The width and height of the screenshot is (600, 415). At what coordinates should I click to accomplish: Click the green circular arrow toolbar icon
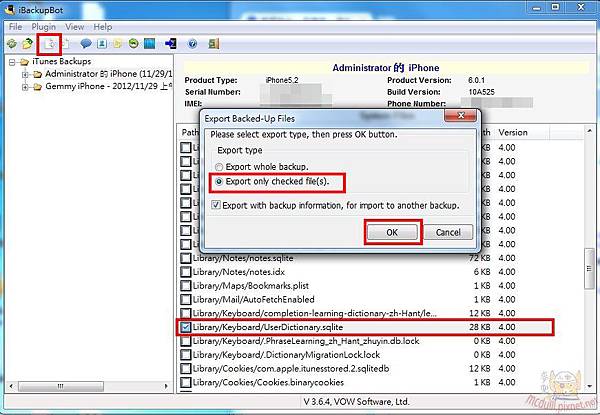coord(133,44)
